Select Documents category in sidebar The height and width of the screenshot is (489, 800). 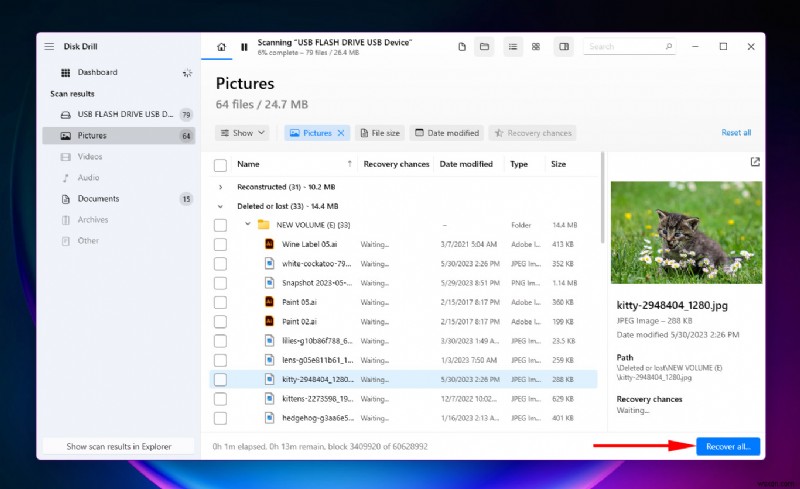pyautogui.click(x=118, y=199)
